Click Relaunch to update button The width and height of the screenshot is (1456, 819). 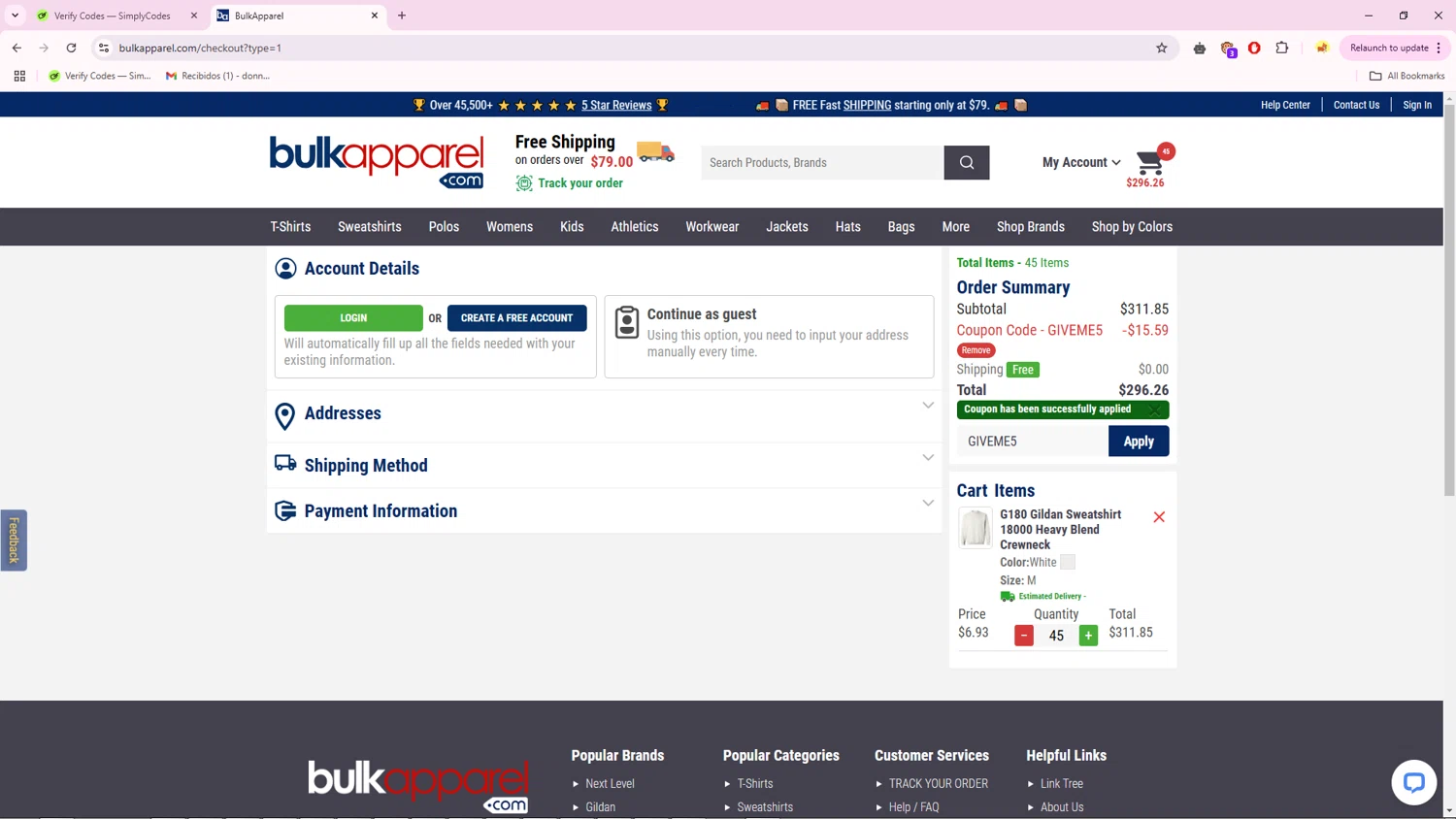point(1395,48)
